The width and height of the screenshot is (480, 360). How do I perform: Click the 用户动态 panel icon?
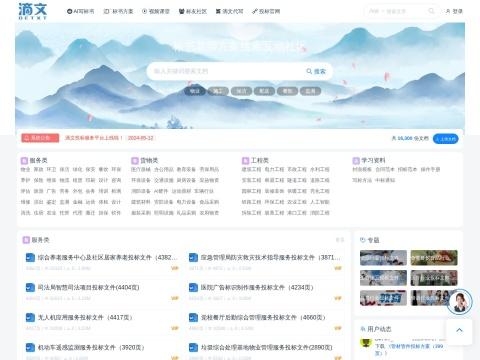[x=363, y=329]
